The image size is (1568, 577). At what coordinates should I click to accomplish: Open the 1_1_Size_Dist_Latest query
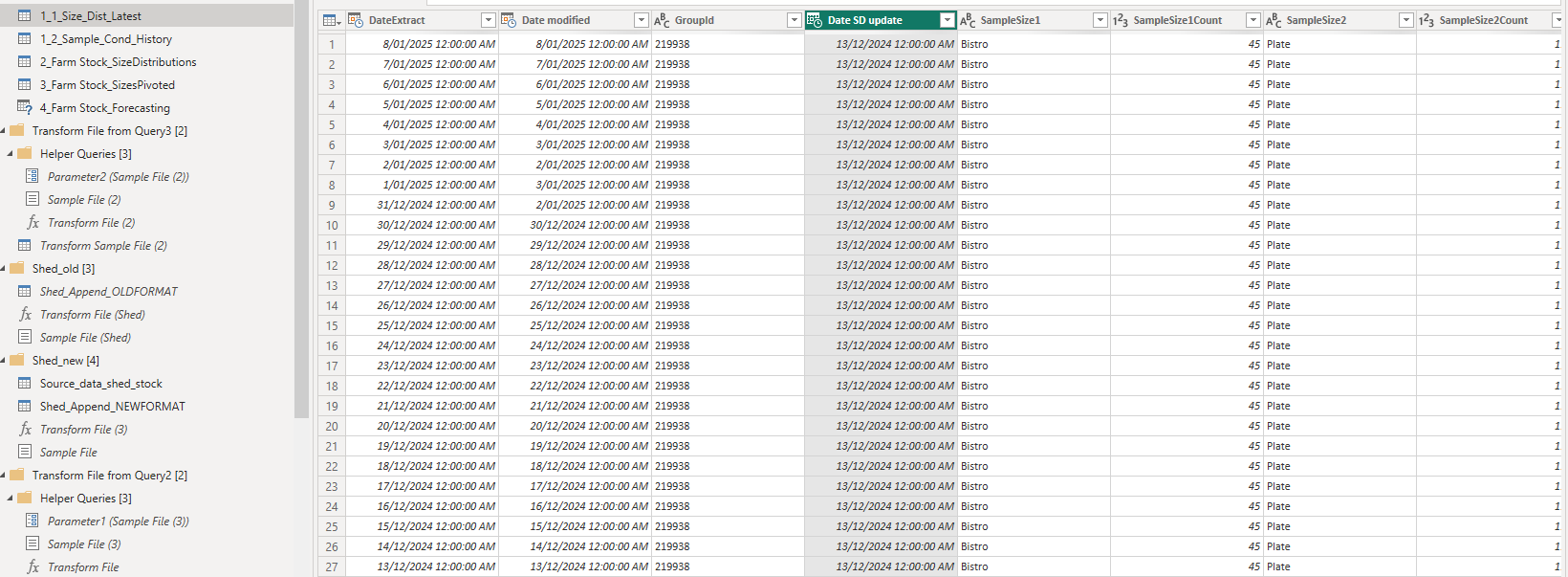(x=91, y=16)
